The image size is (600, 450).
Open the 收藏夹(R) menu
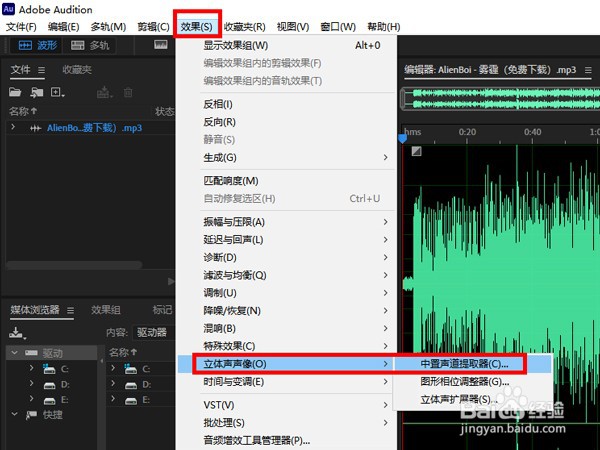click(x=245, y=27)
